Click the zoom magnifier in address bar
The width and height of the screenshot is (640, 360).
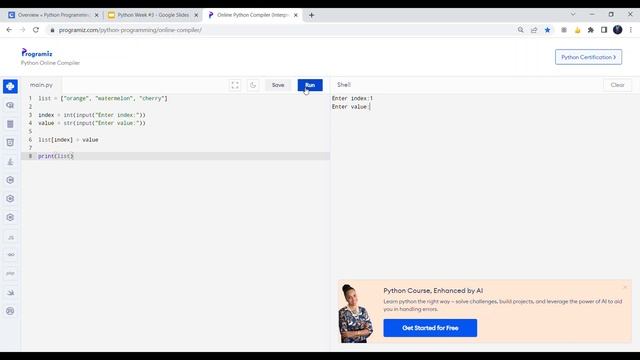(x=520, y=30)
